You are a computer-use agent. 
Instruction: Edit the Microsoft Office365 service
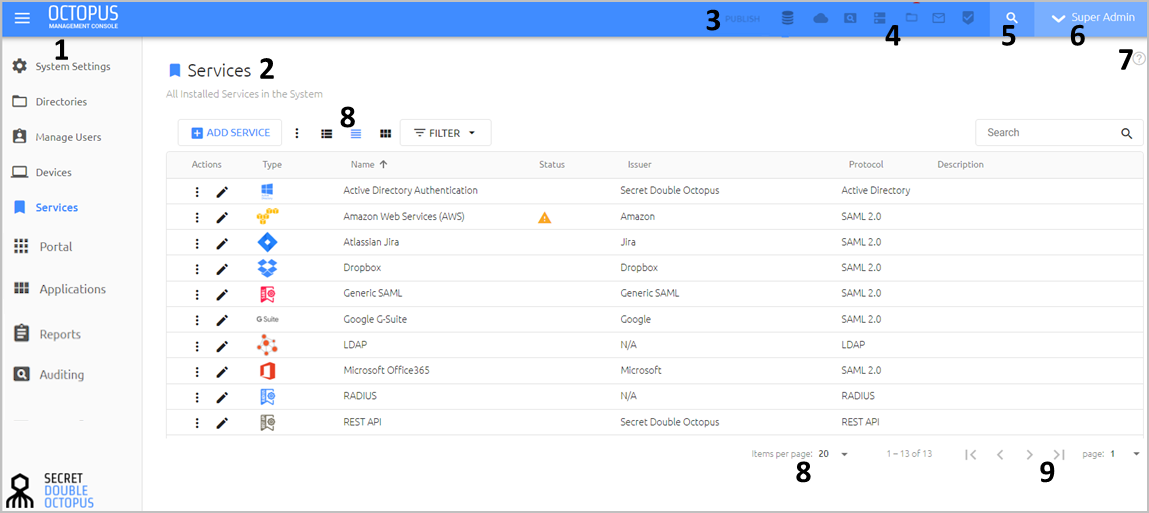(x=222, y=372)
